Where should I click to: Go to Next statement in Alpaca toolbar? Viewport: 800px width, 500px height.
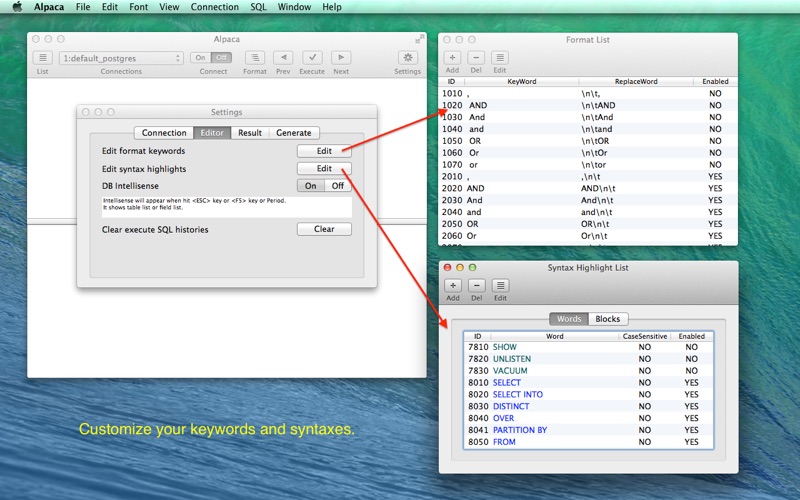341,58
